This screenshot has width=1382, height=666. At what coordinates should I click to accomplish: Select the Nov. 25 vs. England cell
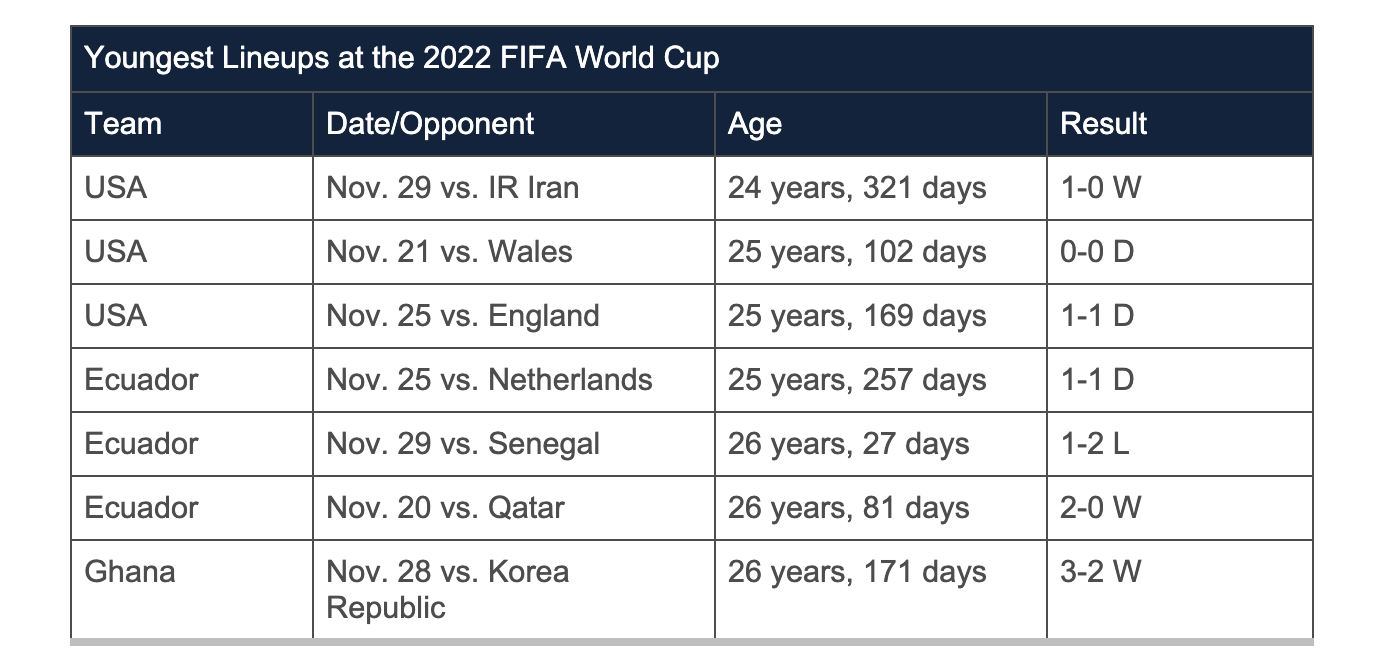(x=514, y=316)
